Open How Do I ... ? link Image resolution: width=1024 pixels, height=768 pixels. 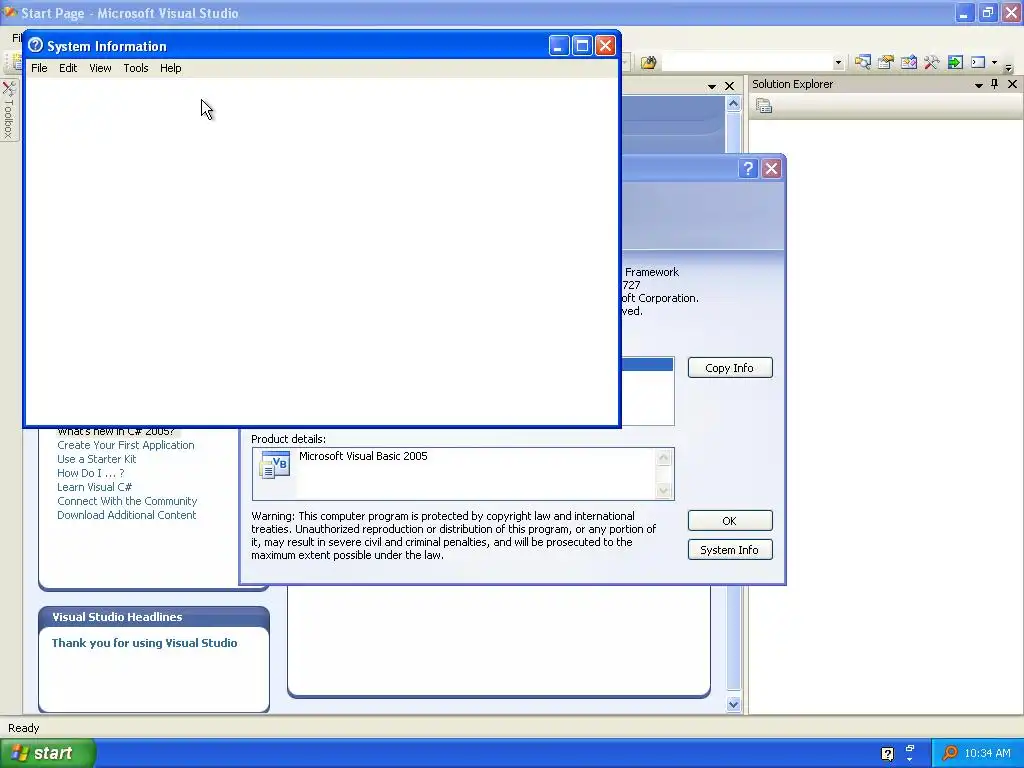point(90,473)
